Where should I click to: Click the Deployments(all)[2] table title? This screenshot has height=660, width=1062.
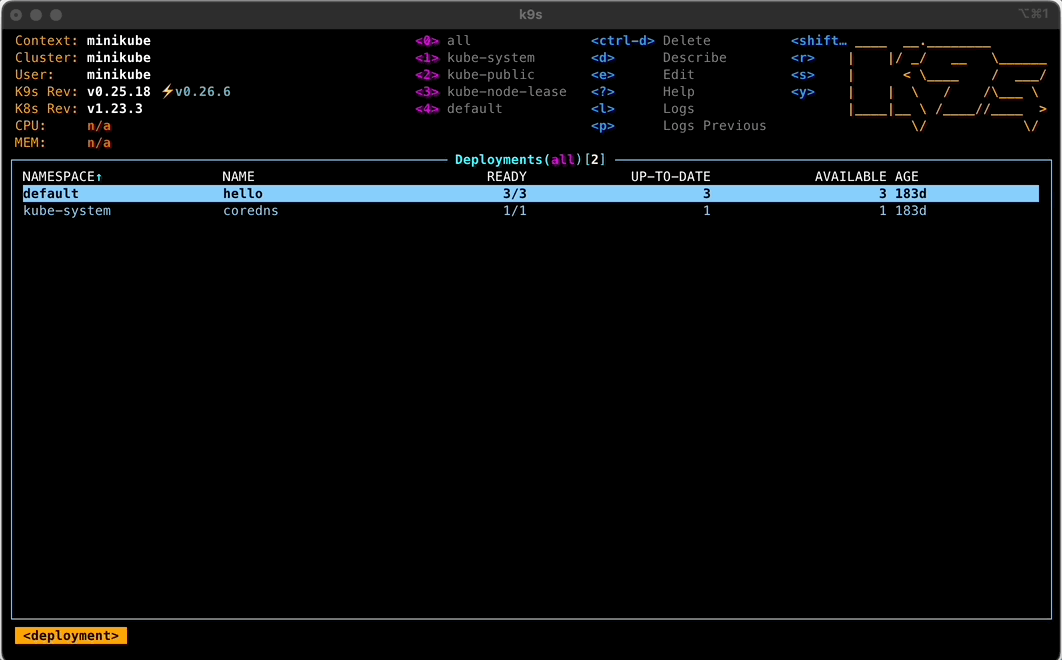530,160
